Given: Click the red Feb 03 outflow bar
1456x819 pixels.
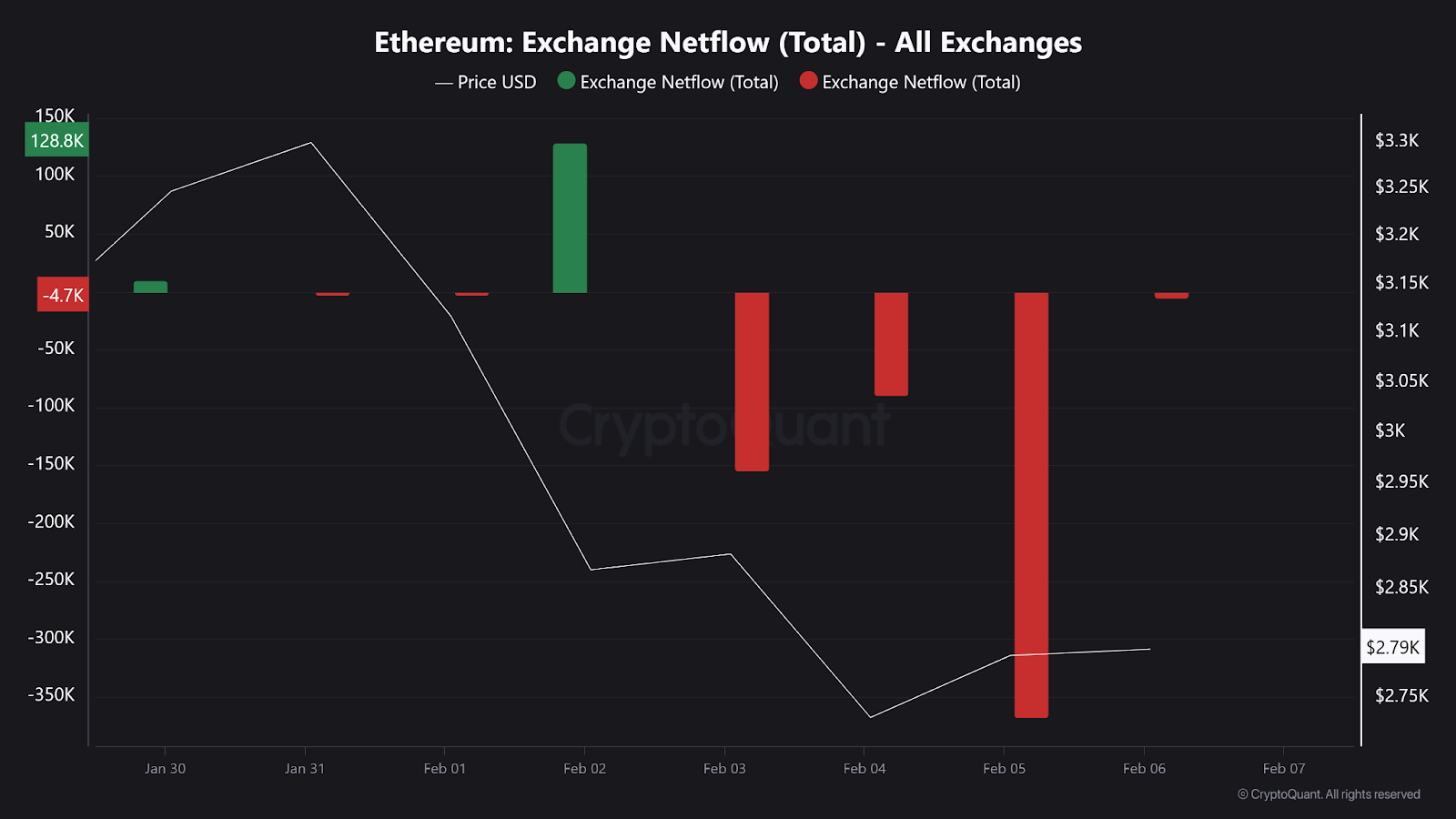Looking at the screenshot, I should tap(752, 381).
